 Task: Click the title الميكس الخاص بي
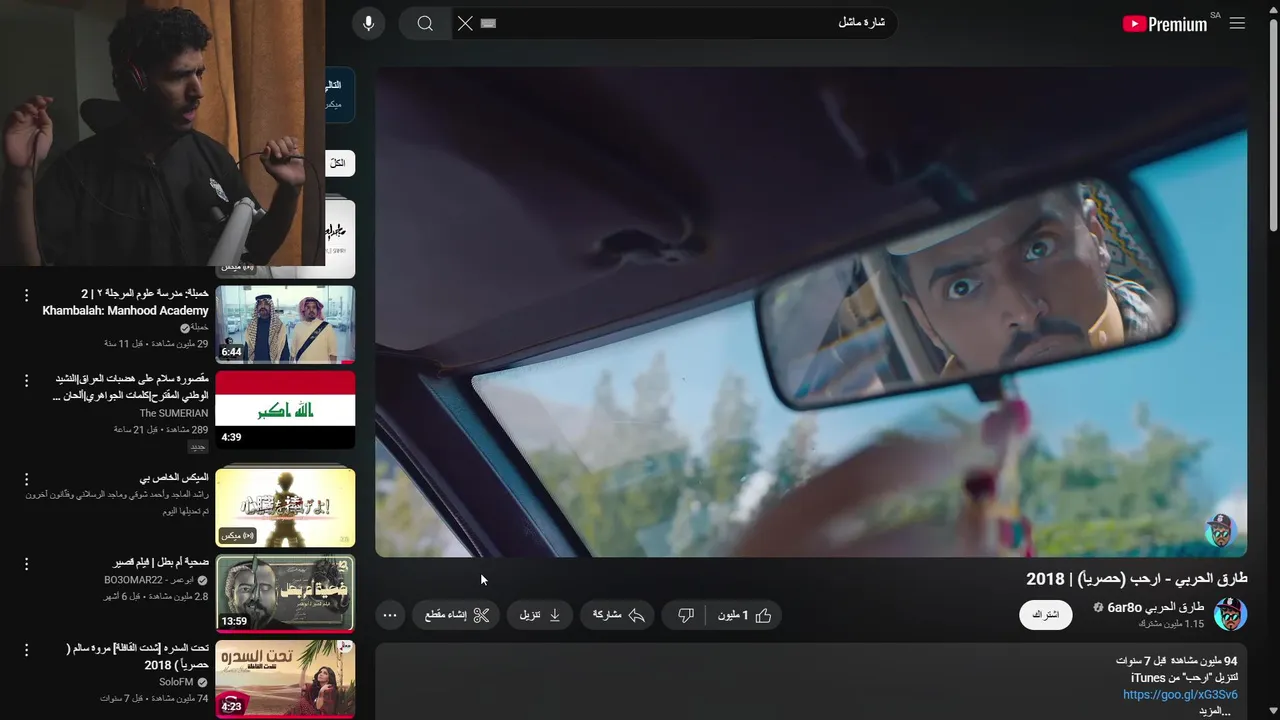[174, 477]
